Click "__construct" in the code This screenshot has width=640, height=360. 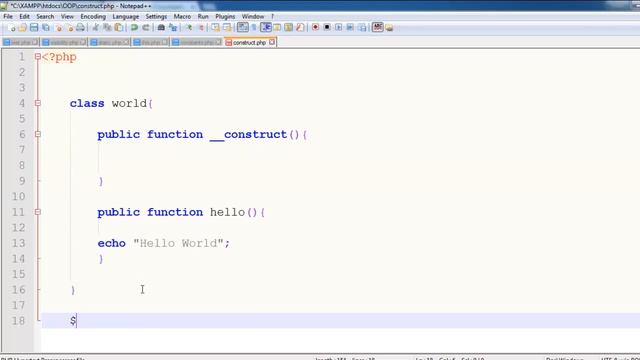248,134
